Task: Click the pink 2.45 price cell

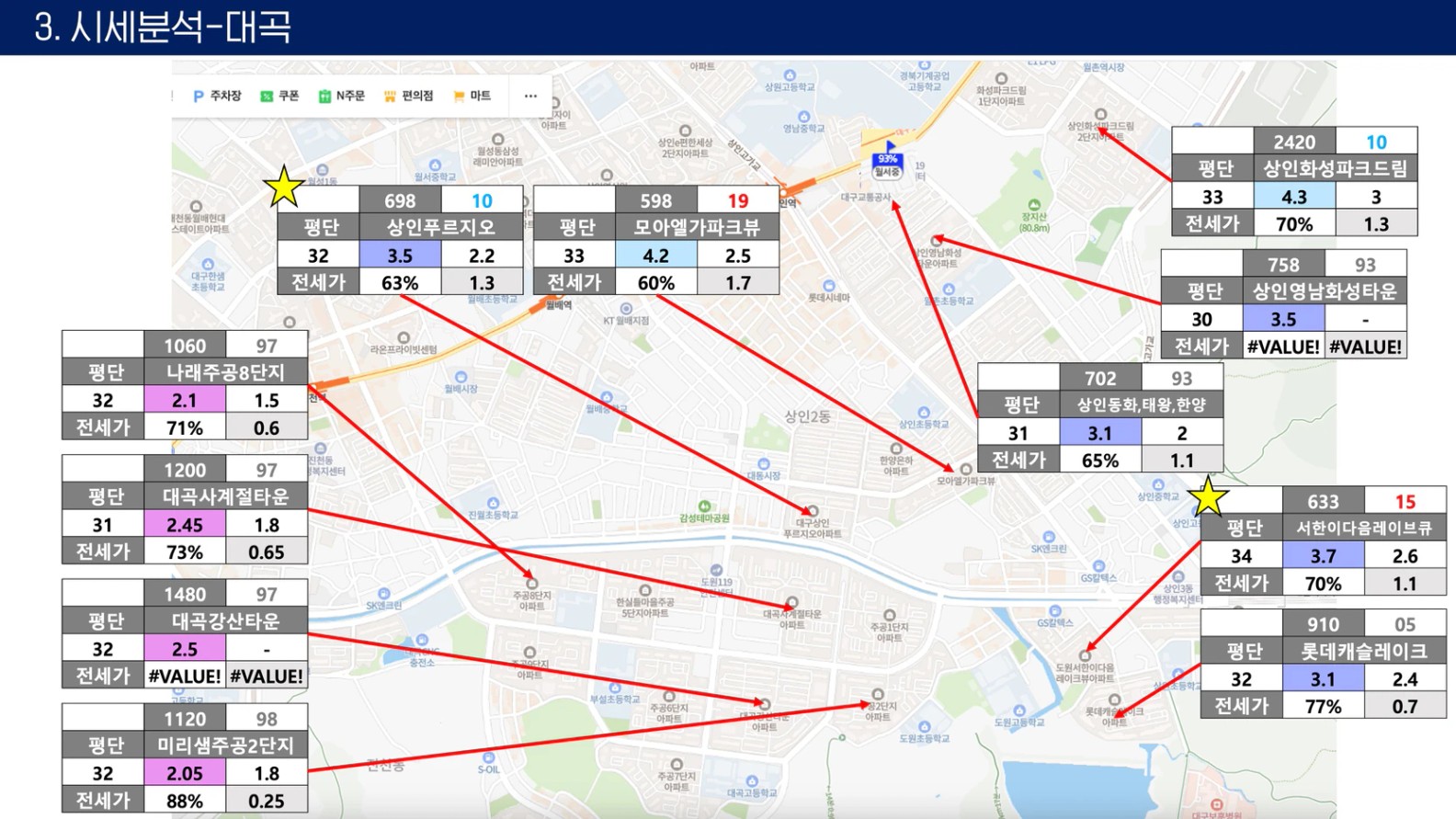Action: point(185,524)
